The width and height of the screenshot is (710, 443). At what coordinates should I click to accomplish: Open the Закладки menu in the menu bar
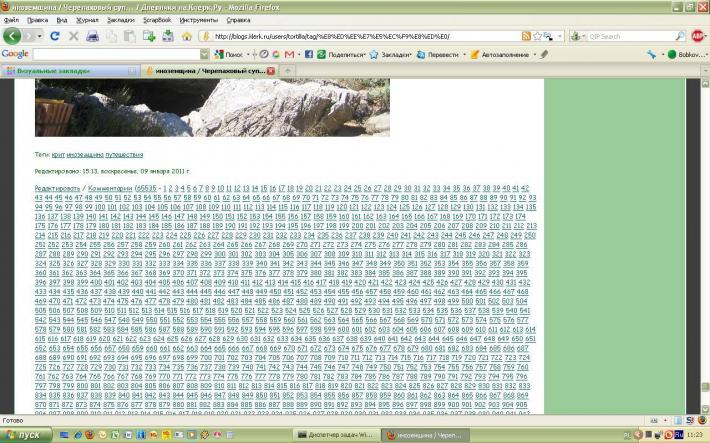point(121,20)
